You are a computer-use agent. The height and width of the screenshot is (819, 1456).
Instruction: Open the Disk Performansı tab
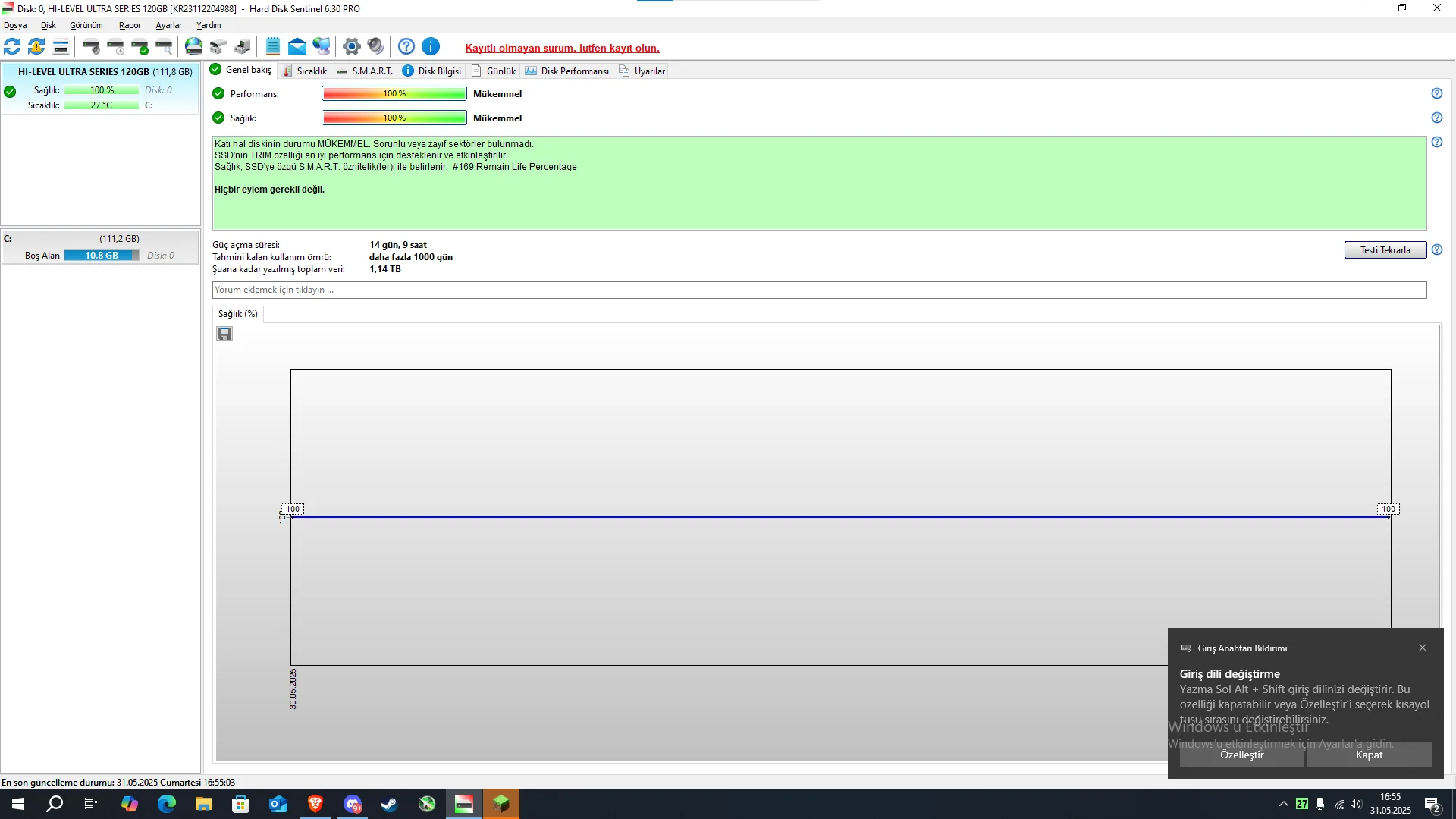[x=566, y=71]
